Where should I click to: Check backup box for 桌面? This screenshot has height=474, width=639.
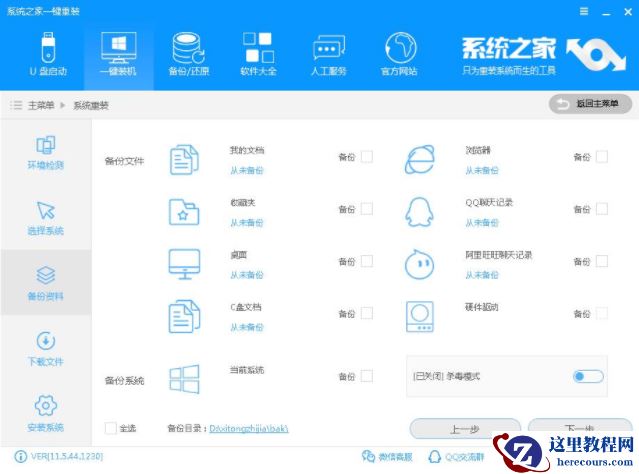click(367, 261)
